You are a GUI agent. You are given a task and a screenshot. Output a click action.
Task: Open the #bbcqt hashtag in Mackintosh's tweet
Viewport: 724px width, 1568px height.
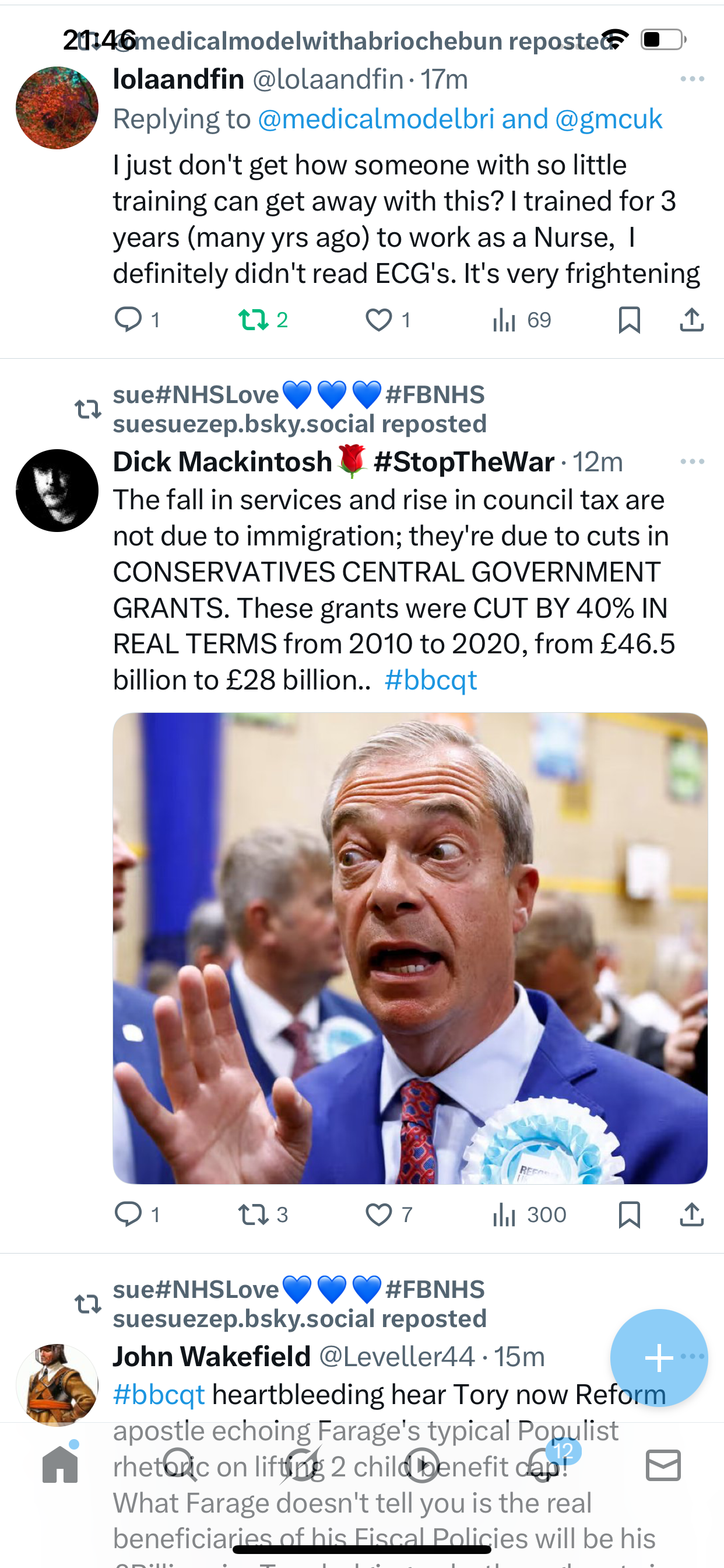click(x=431, y=680)
